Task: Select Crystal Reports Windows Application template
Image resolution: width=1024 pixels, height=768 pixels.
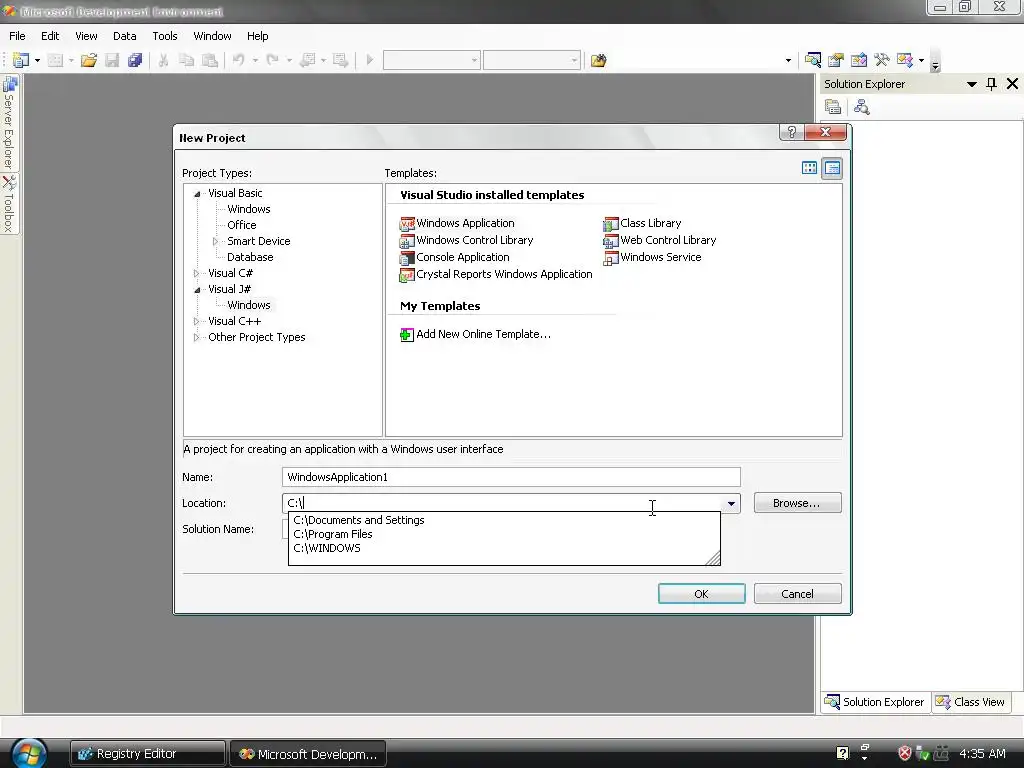Action: click(496, 274)
